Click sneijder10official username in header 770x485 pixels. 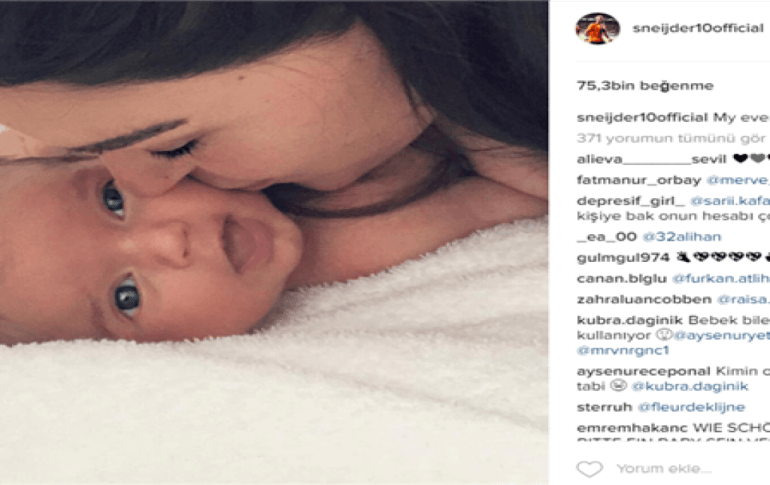click(698, 28)
